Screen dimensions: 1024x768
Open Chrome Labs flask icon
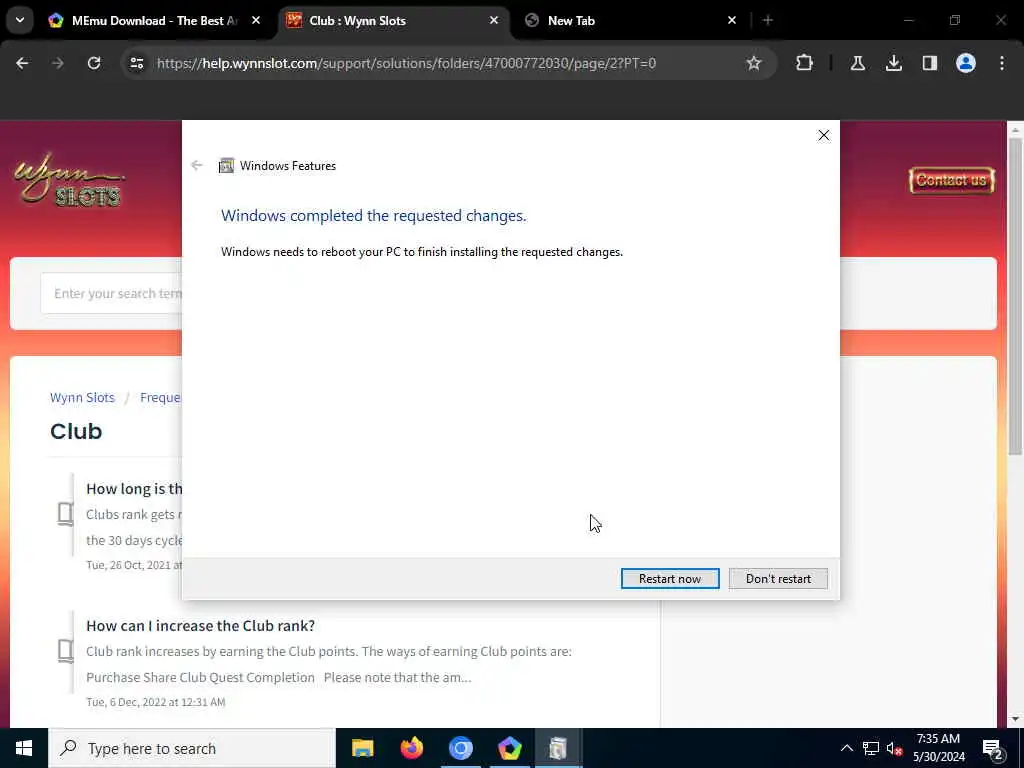[858, 63]
